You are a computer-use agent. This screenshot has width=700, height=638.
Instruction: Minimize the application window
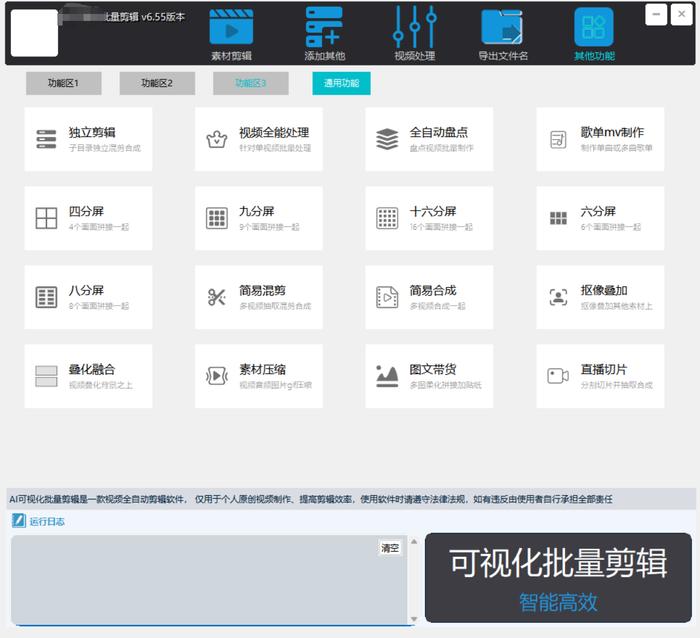point(656,14)
